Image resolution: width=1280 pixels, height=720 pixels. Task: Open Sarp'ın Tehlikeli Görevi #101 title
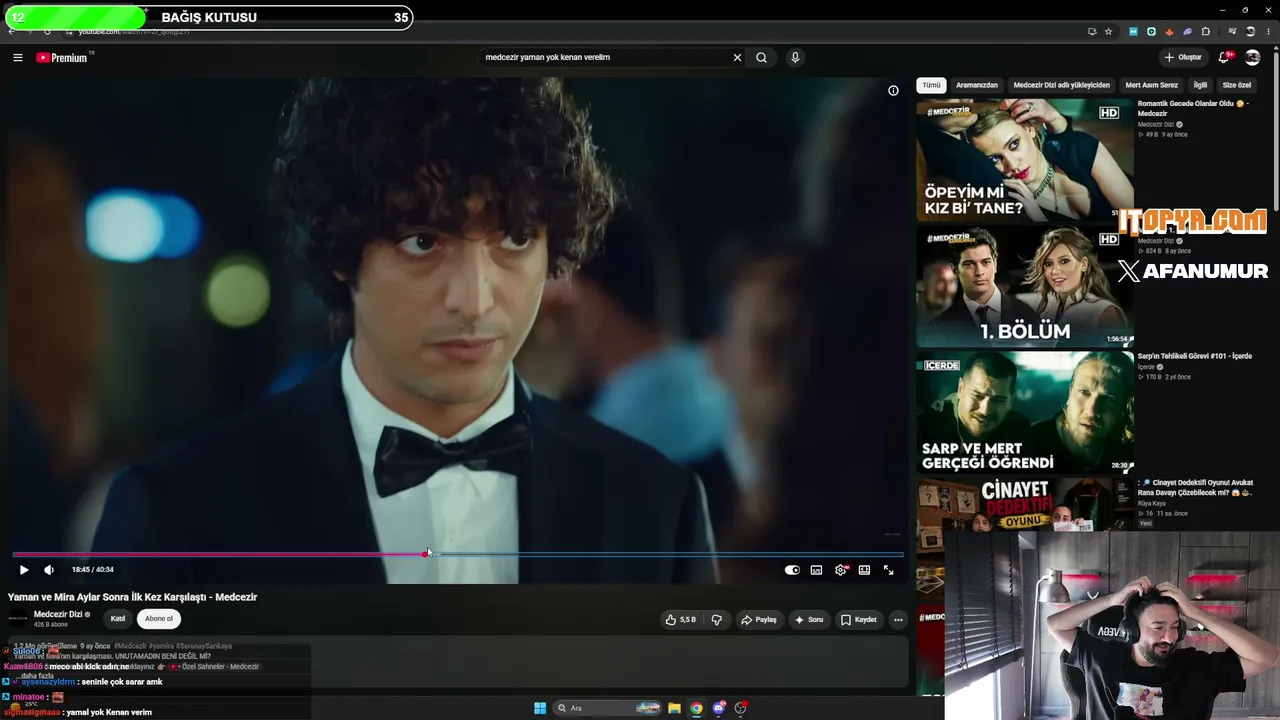pos(1195,356)
